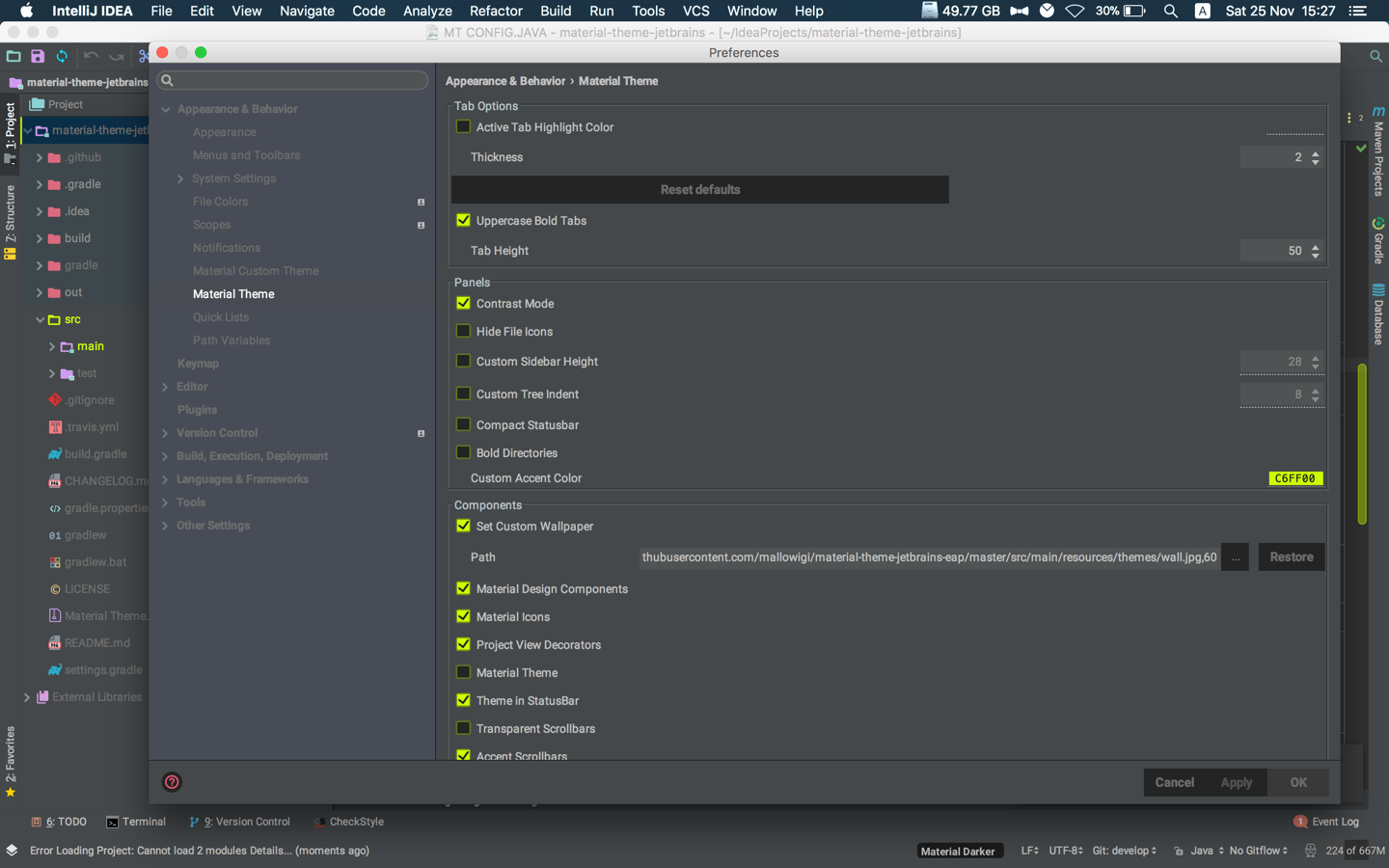This screenshot has width=1389, height=868.
Task: Open the VCS menu
Action: point(695,11)
